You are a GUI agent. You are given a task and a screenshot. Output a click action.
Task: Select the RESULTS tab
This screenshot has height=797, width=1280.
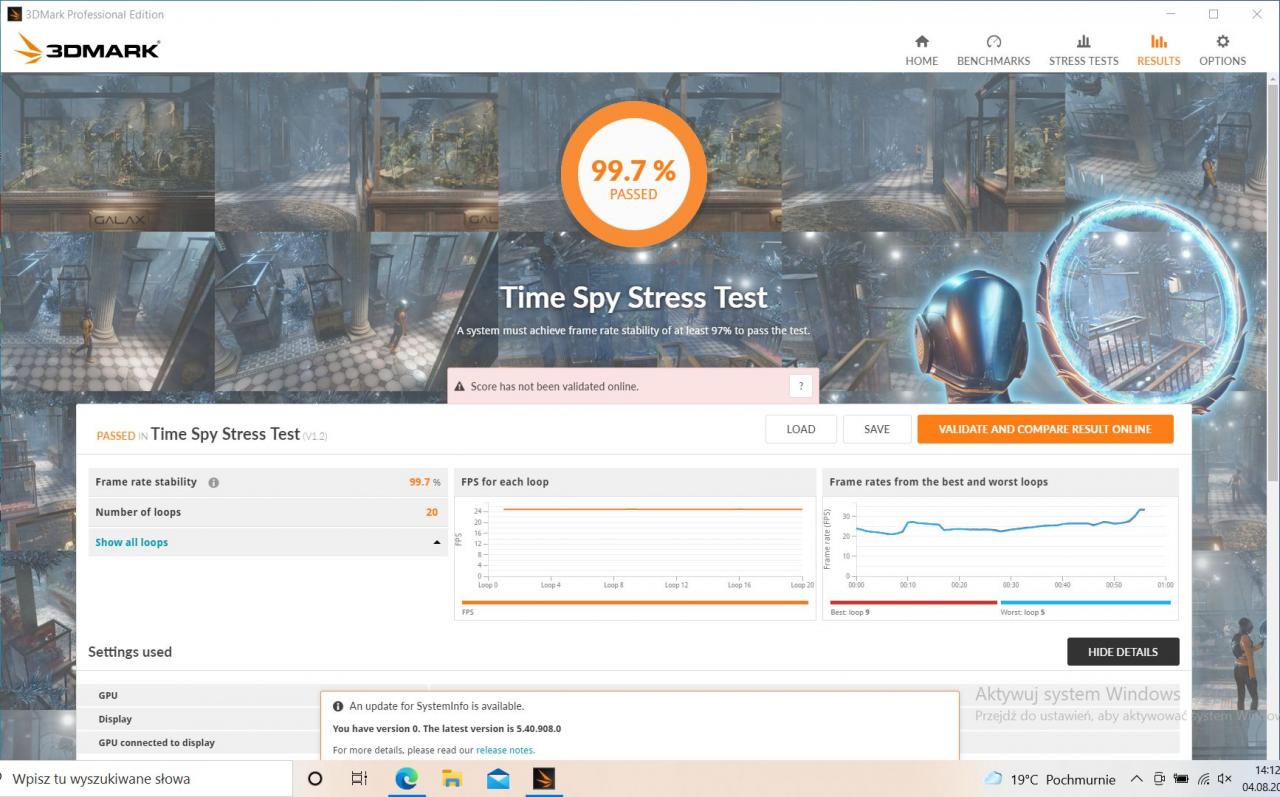(x=1158, y=50)
